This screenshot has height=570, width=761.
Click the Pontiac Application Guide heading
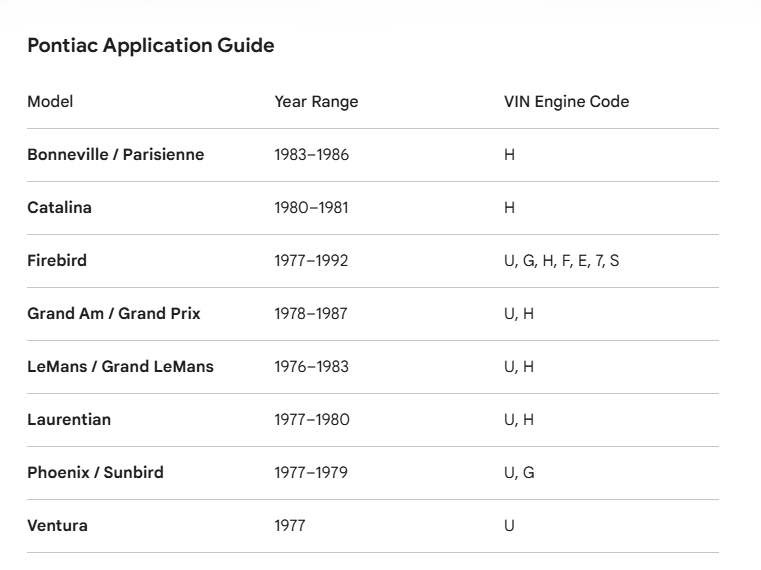point(150,46)
